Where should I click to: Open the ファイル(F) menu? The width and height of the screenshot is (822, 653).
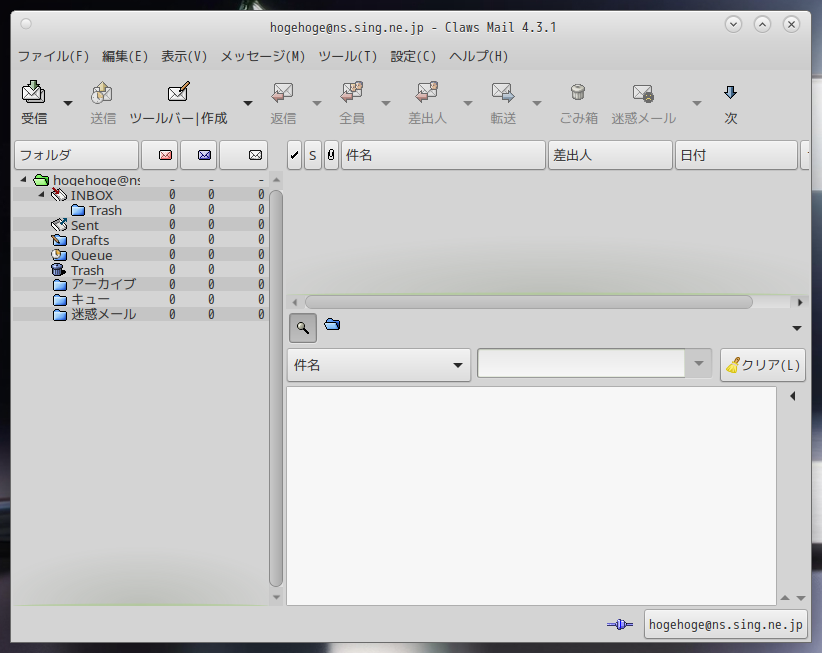[53, 56]
